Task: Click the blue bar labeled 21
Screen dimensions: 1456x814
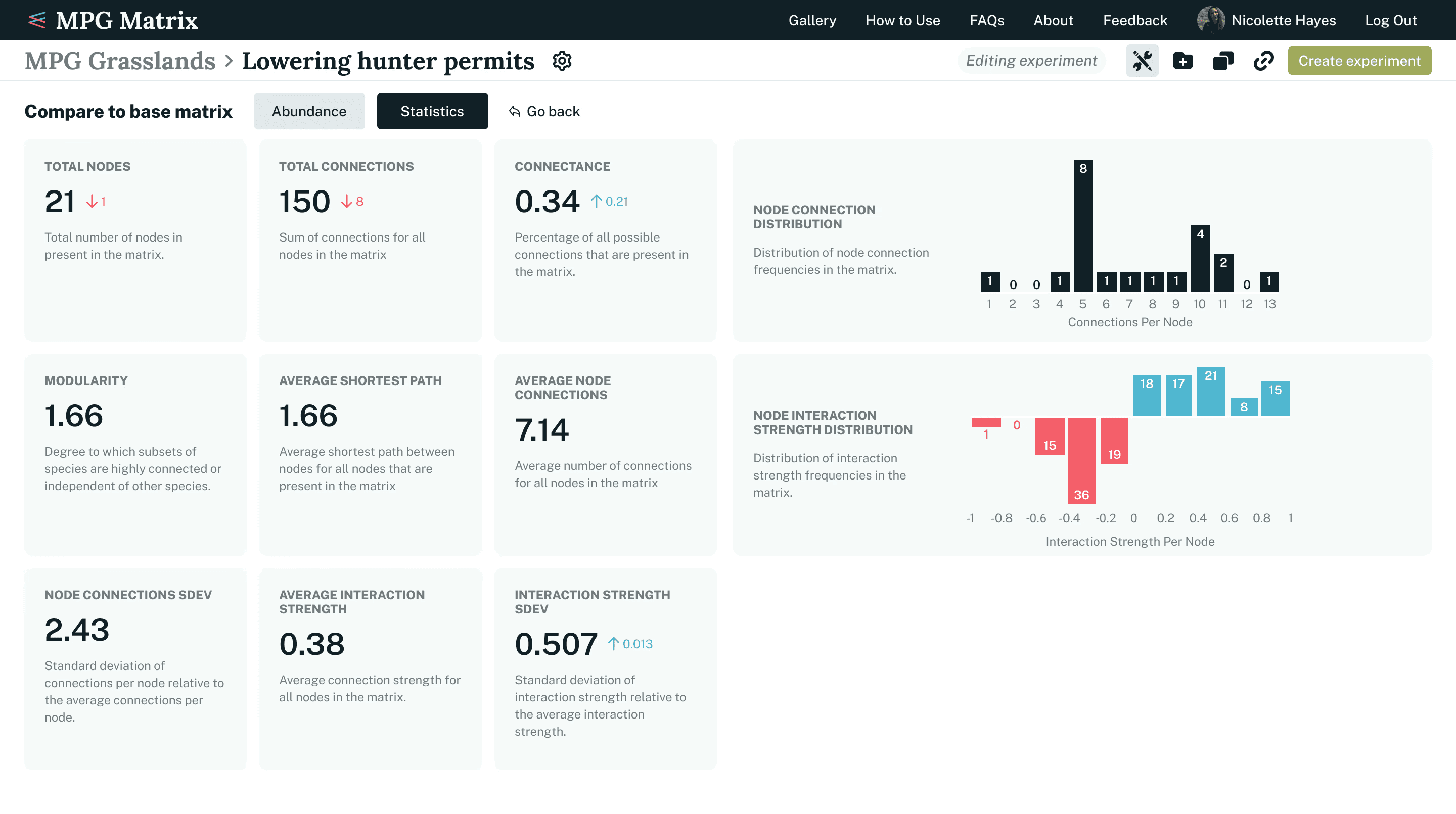Action: [x=1211, y=392]
